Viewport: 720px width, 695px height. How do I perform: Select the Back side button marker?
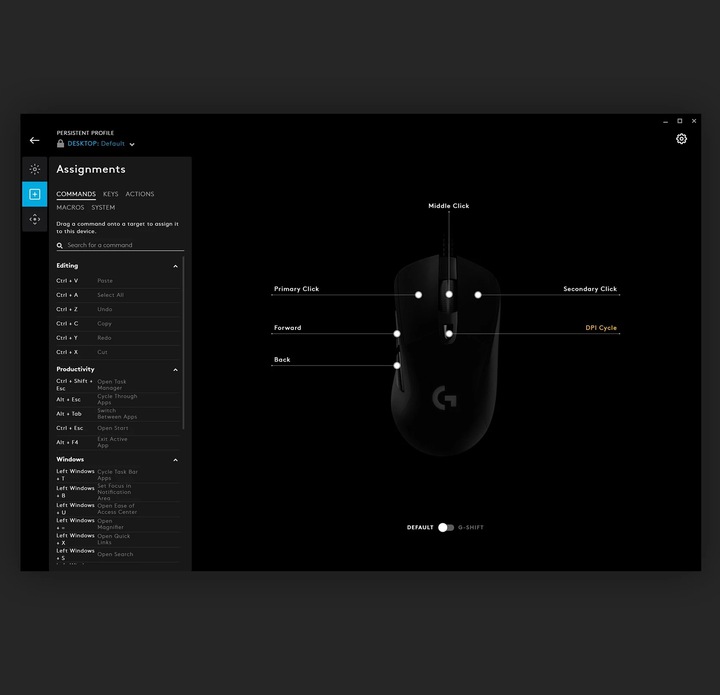[x=397, y=365]
